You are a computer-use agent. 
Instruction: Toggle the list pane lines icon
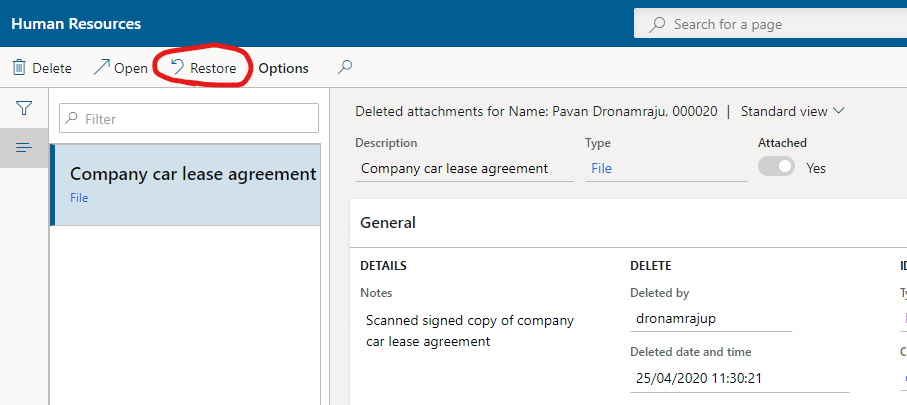(x=24, y=148)
